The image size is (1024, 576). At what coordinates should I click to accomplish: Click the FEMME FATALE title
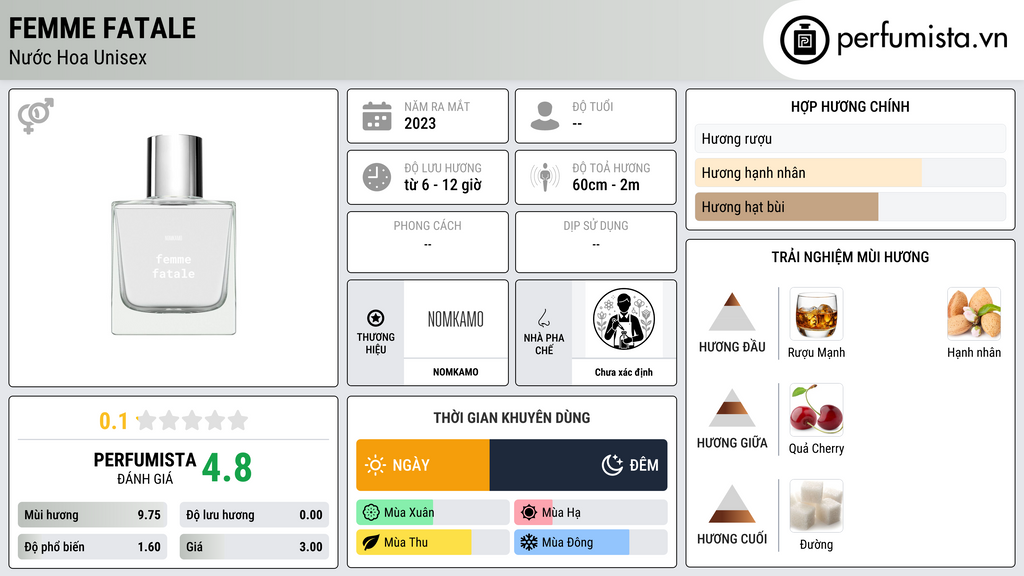[102, 28]
